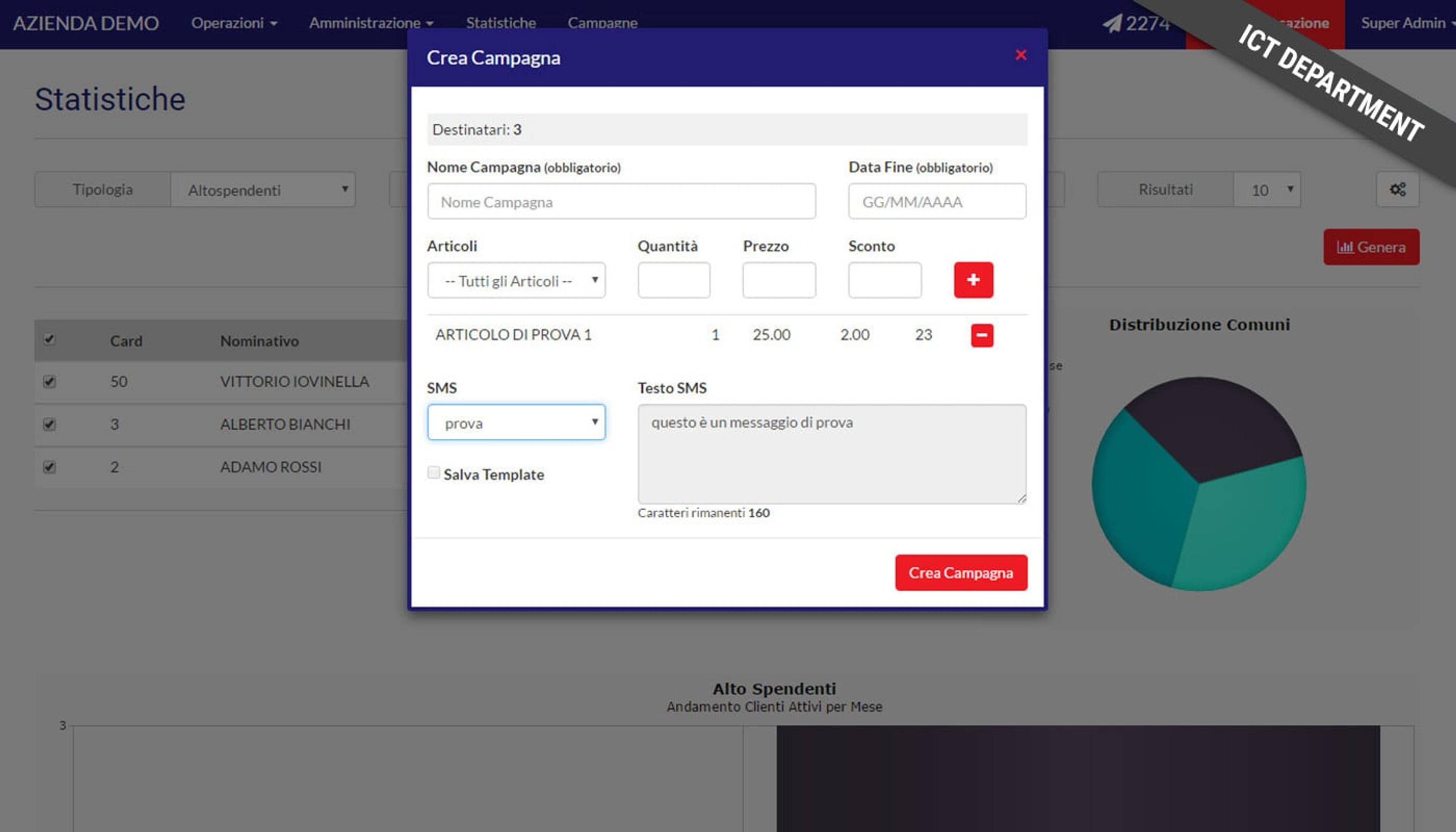Click the Genera chart button
Viewport: 1456px width, 832px height.
1371,247
